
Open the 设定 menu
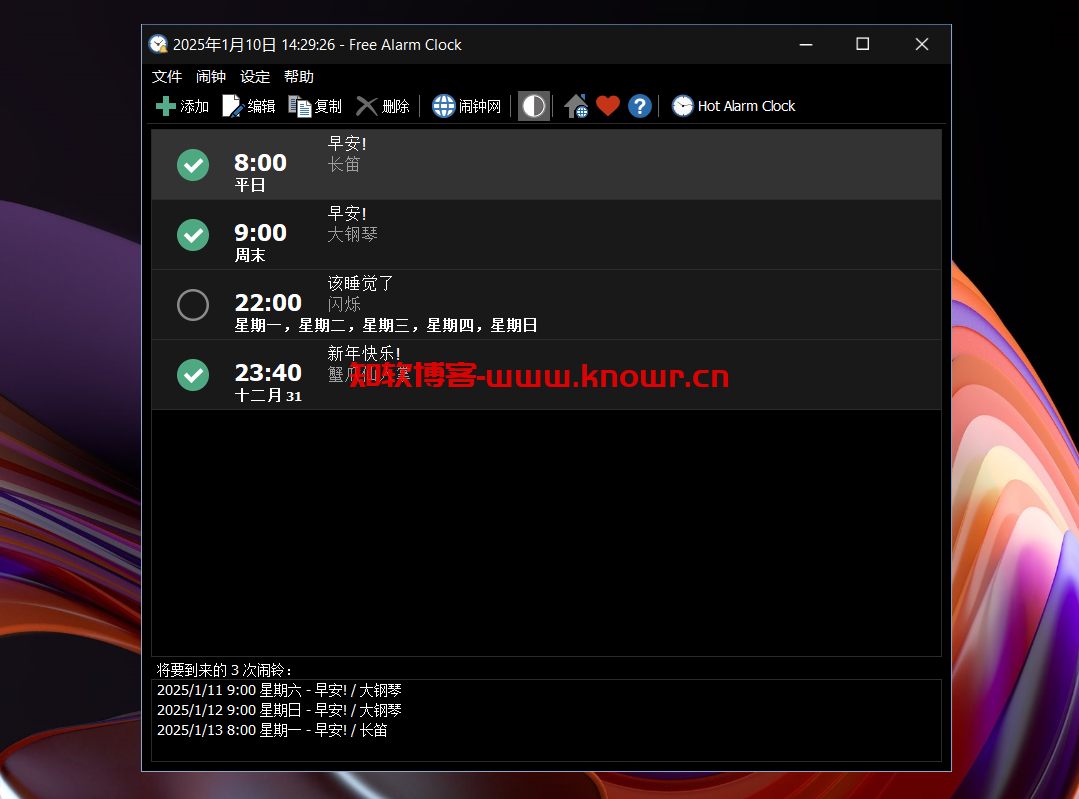(255, 76)
